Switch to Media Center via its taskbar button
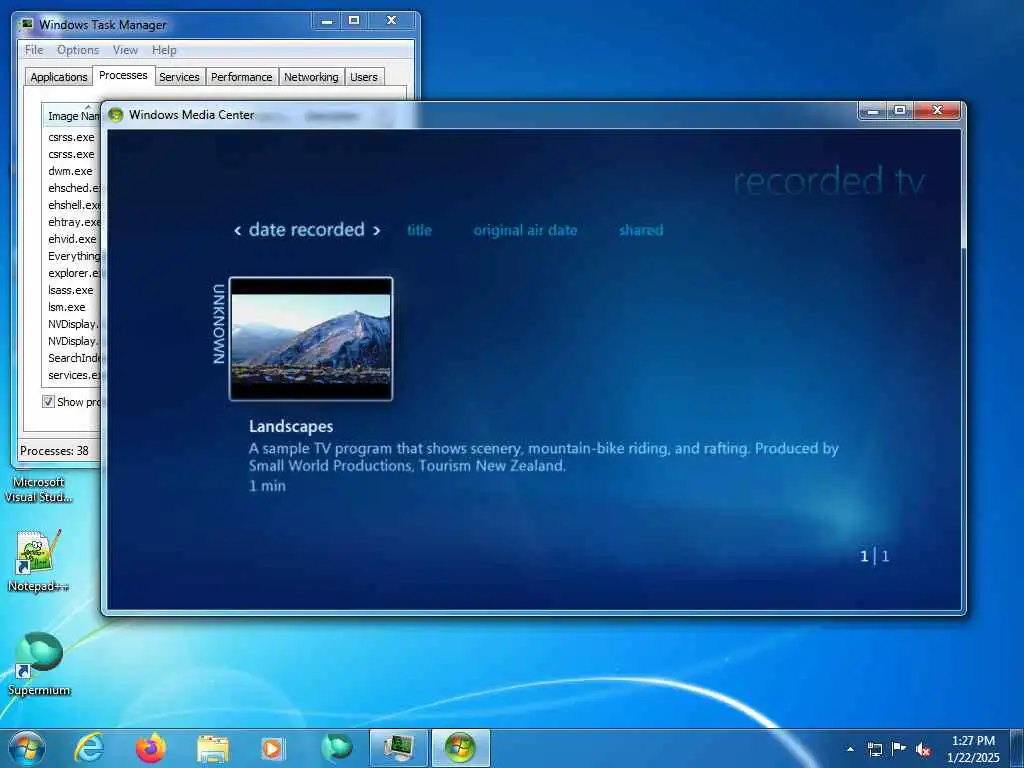Screen dimensions: 1024x768 pyautogui.click(x=460, y=748)
